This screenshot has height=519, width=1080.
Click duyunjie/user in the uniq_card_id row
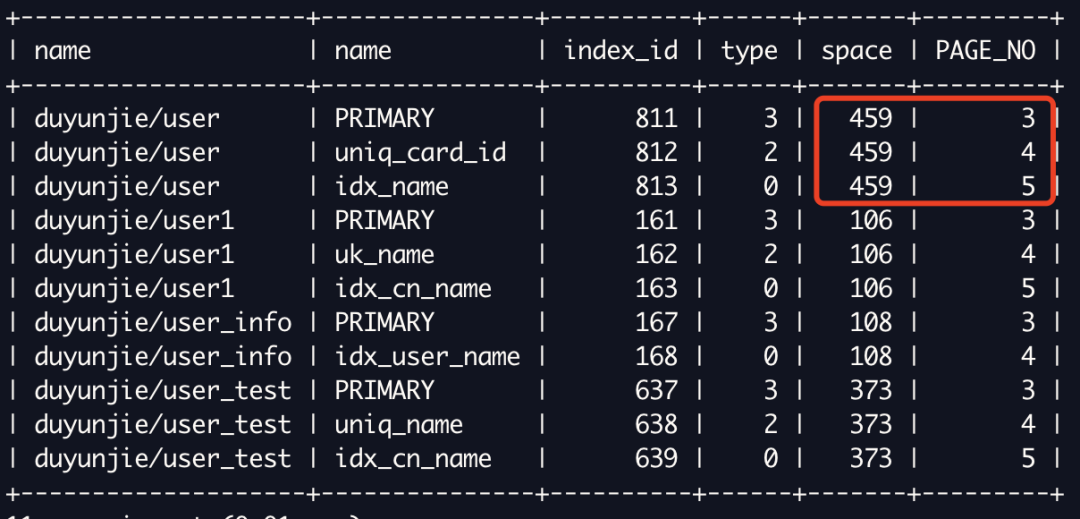127,153
